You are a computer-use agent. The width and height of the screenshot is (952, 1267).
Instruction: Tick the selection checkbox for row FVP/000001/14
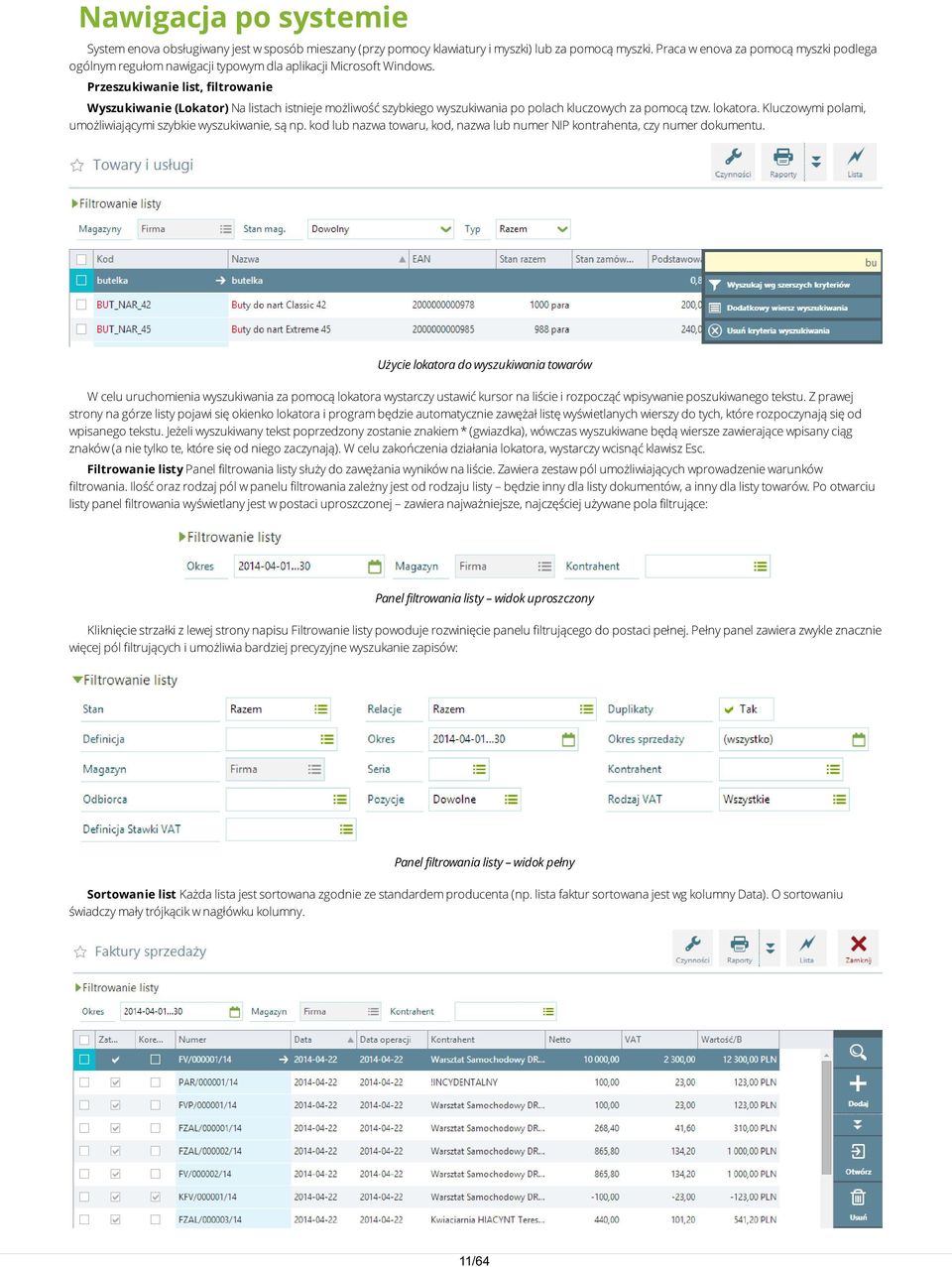tap(84, 1105)
